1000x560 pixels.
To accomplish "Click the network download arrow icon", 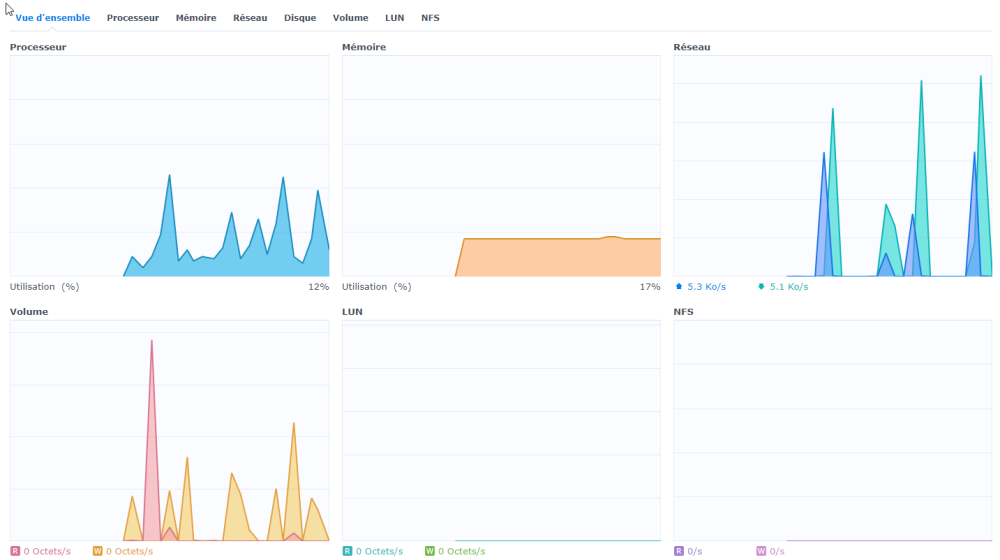I will click(x=761, y=287).
